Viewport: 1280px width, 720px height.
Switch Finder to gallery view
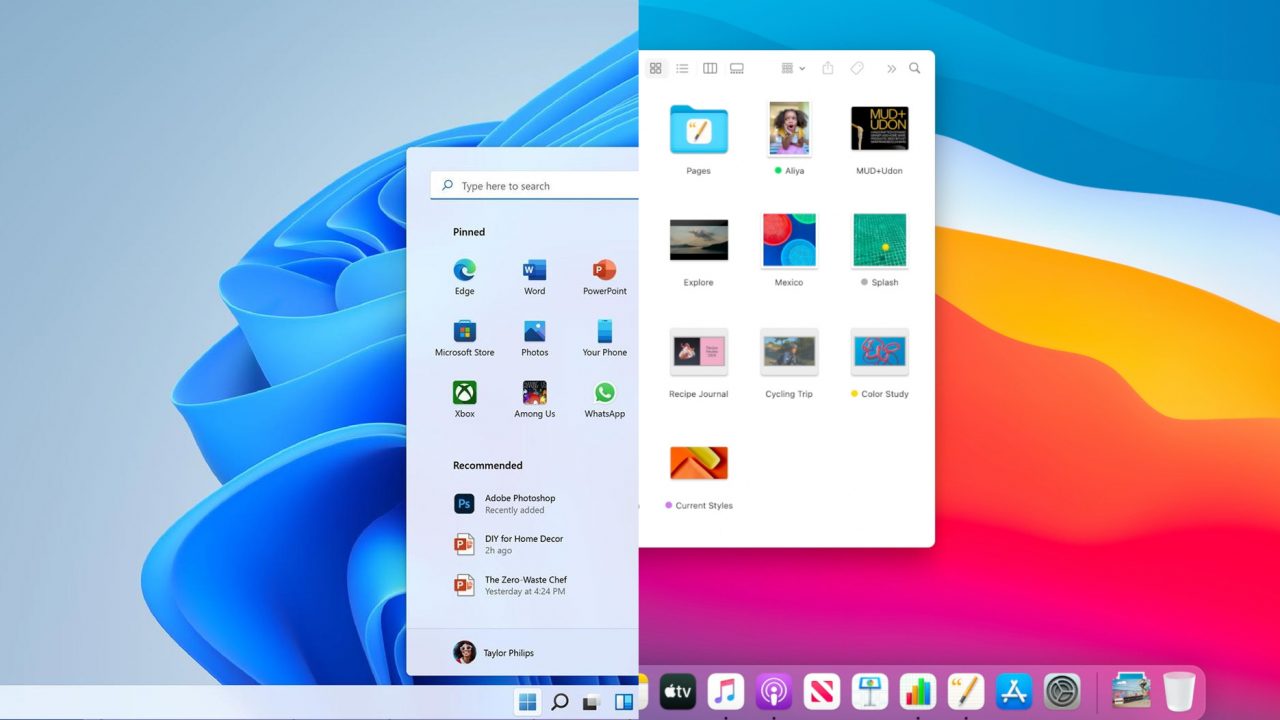pos(737,67)
